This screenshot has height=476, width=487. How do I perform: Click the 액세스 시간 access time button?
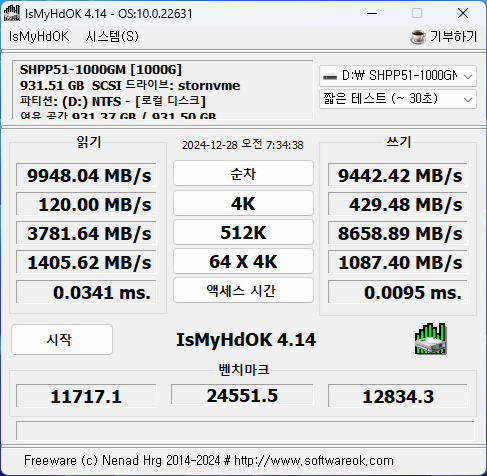(x=243, y=290)
